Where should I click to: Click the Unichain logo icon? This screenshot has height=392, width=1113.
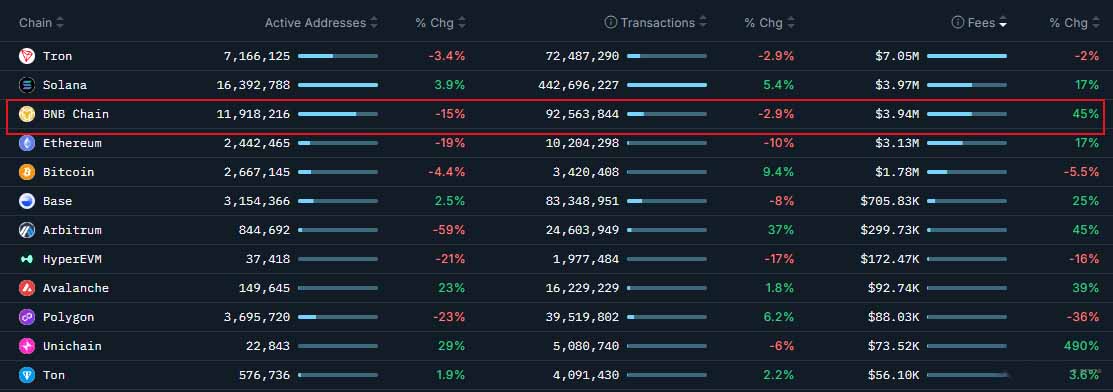click(27, 346)
